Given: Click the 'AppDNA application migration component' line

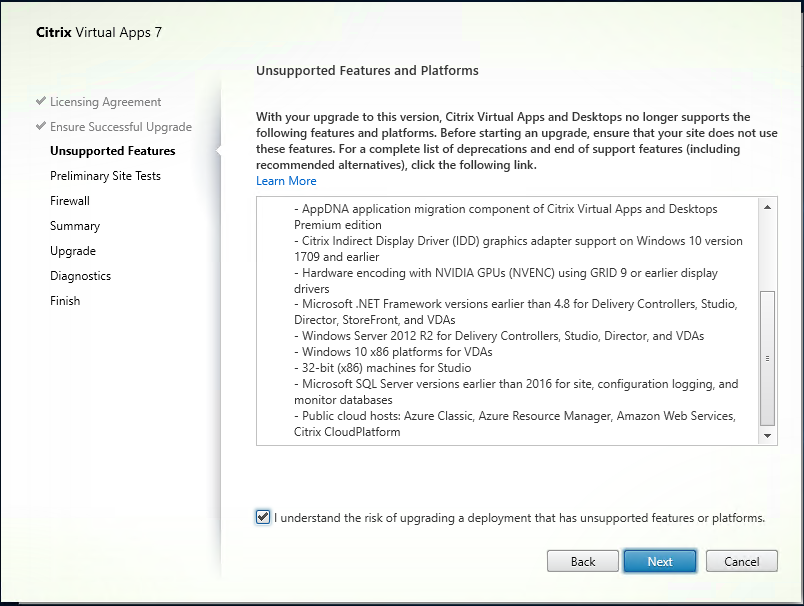Looking at the screenshot, I should point(506,217).
